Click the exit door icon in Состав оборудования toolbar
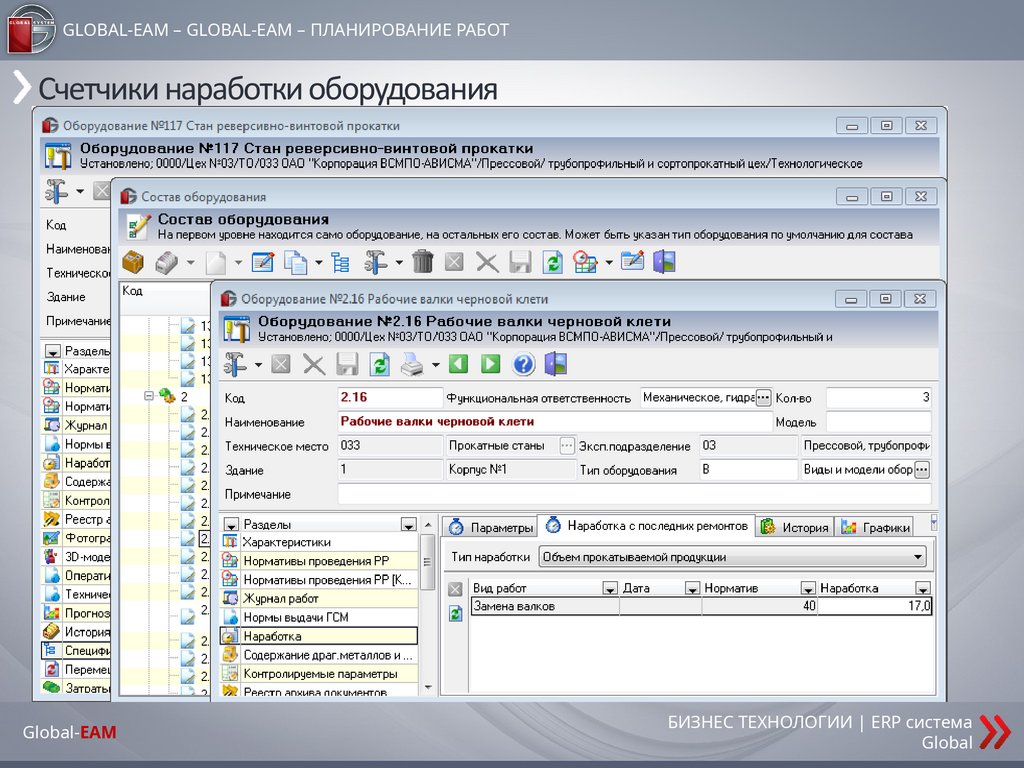This screenshot has width=1024, height=768. (664, 263)
